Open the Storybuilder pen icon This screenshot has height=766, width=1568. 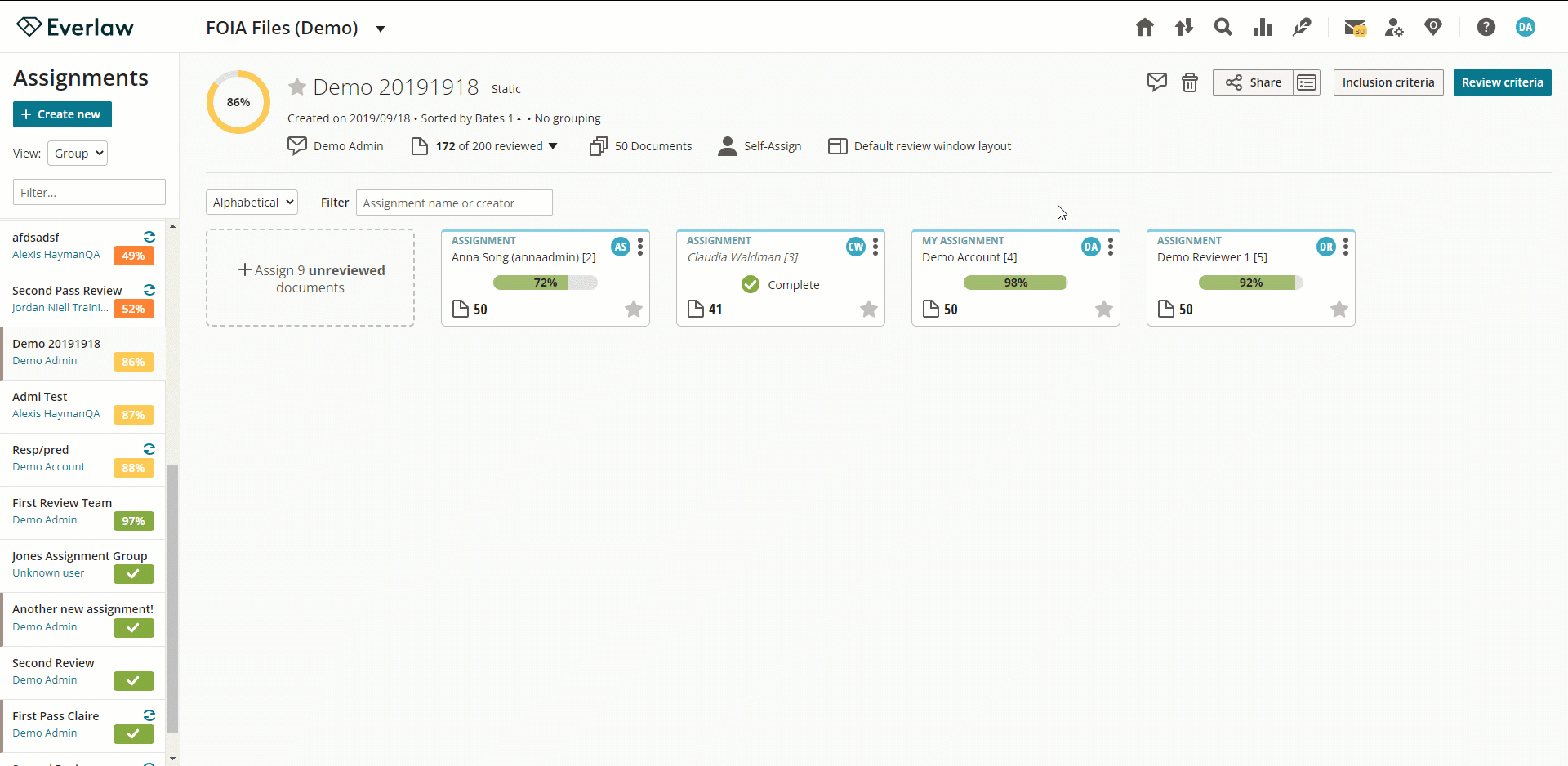[1302, 28]
